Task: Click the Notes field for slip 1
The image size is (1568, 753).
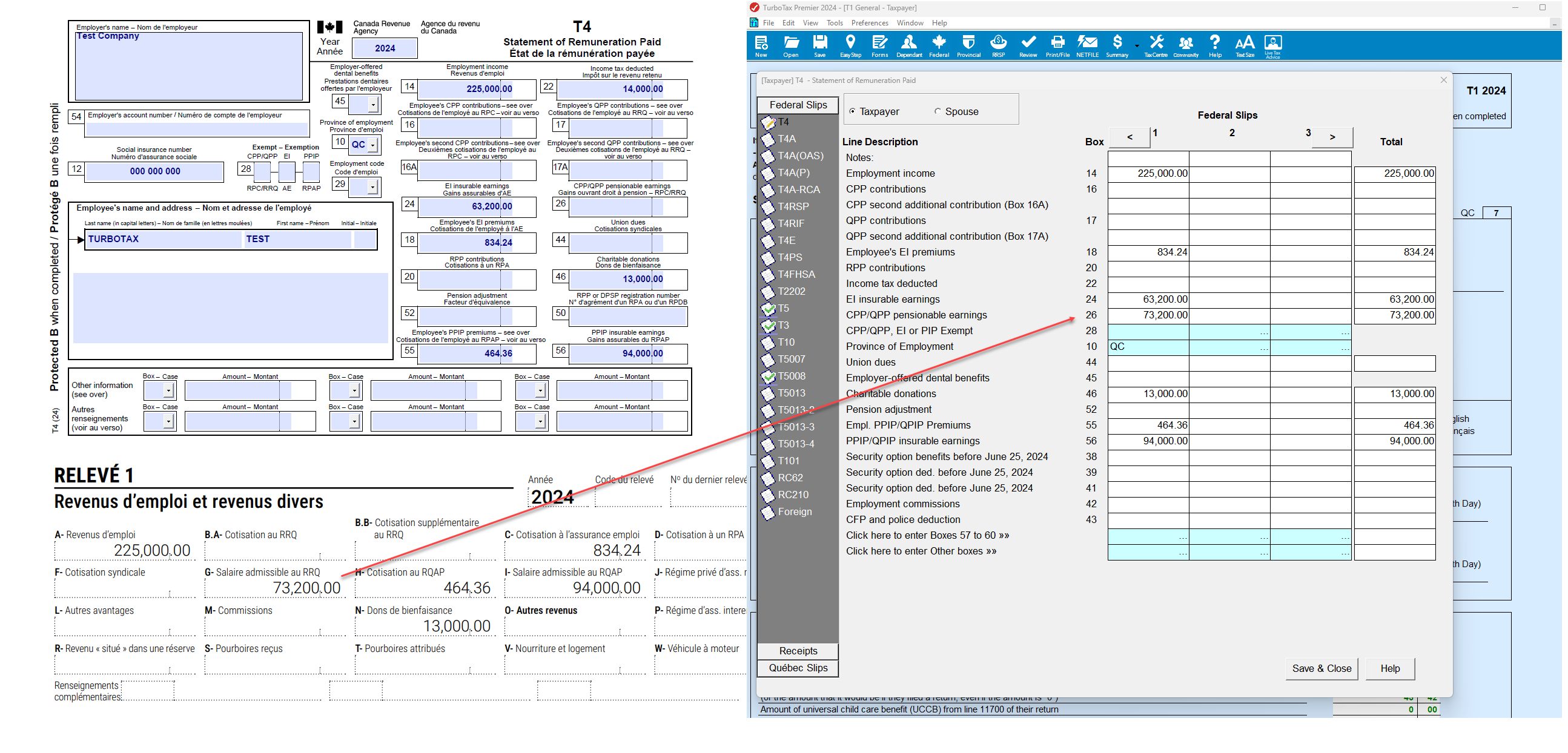Action: pyautogui.click(x=1148, y=158)
